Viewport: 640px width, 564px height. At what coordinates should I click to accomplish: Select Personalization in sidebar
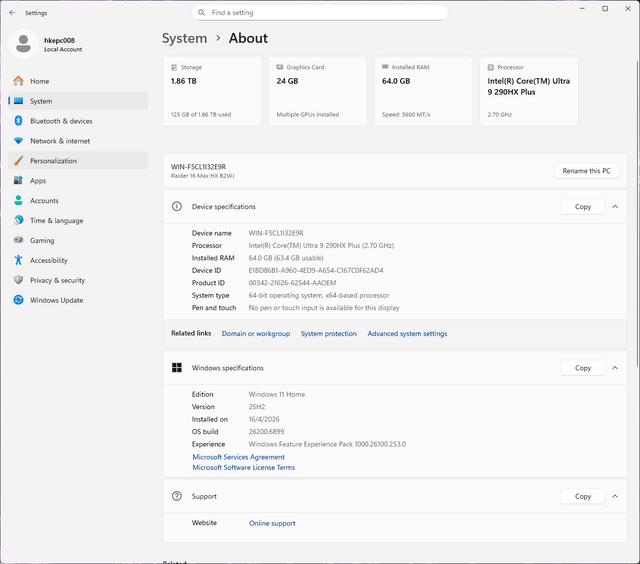[x=78, y=161]
